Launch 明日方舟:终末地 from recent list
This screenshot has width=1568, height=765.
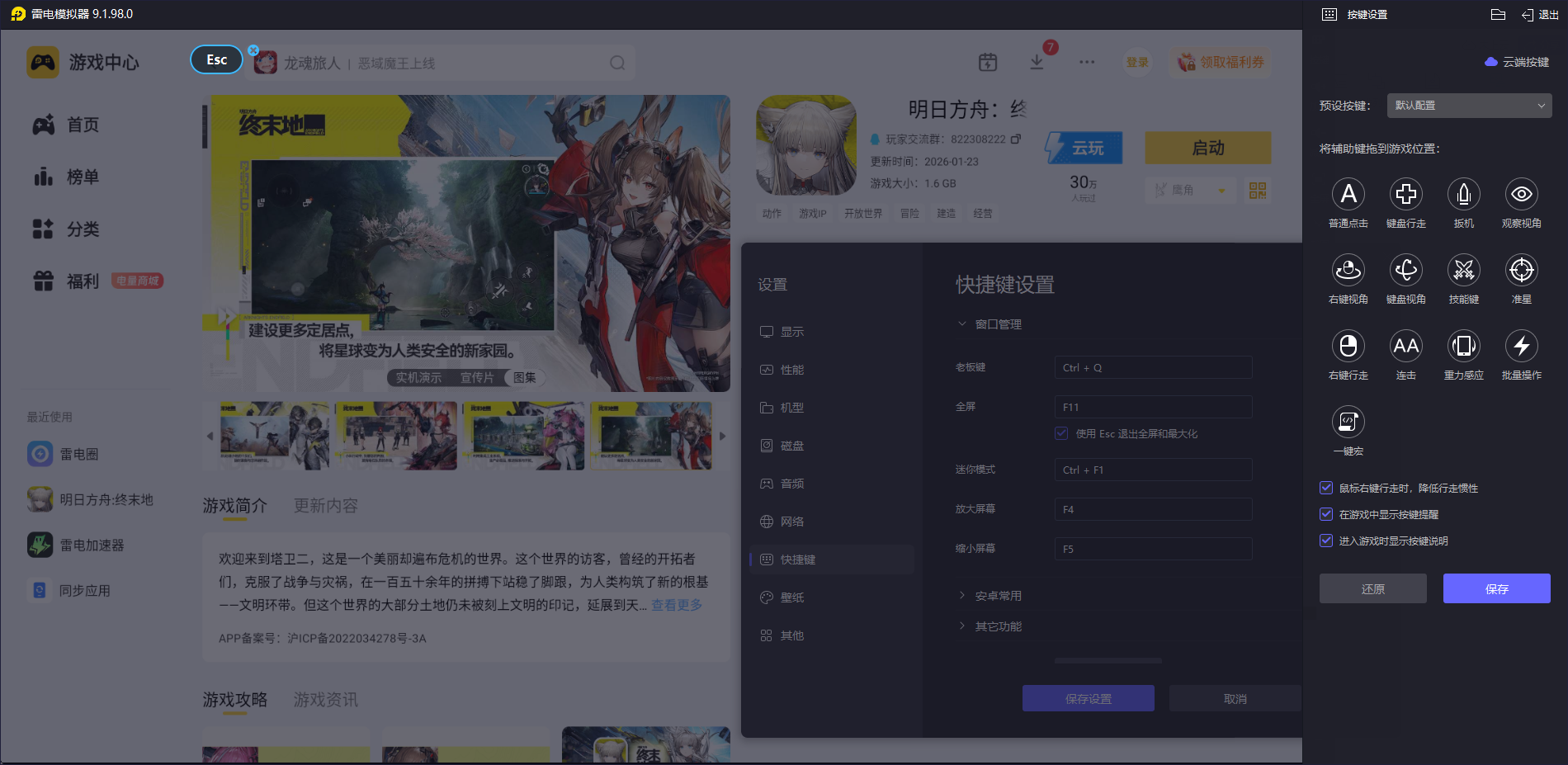[x=90, y=499]
